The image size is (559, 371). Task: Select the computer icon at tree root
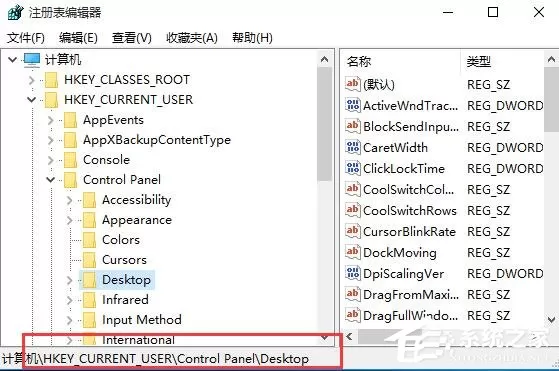[x=32, y=60]
